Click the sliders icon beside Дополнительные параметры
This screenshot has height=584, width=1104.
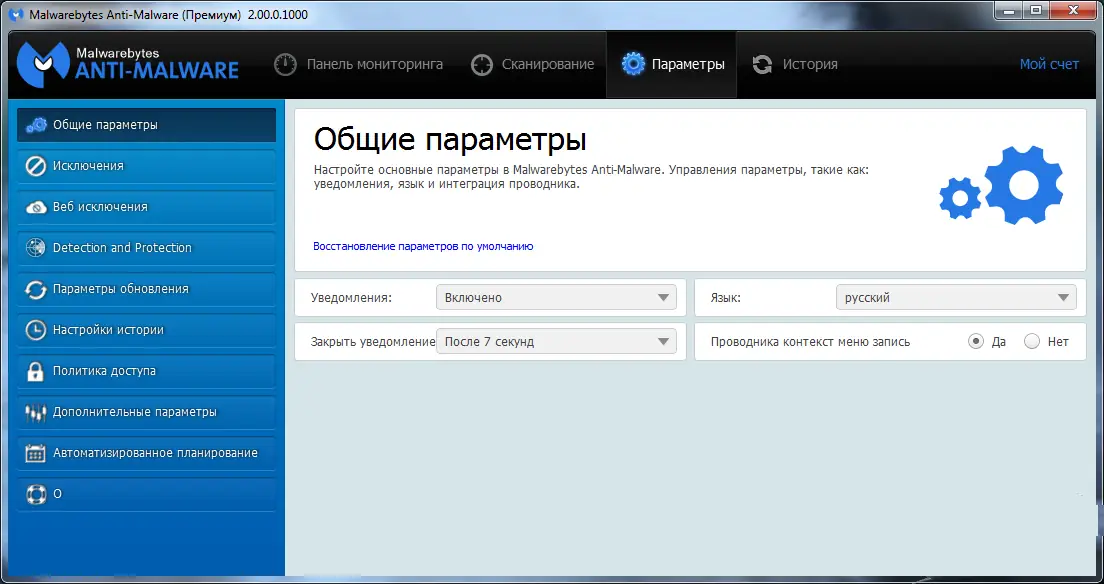pyautogui.click(x=35, y=413)
